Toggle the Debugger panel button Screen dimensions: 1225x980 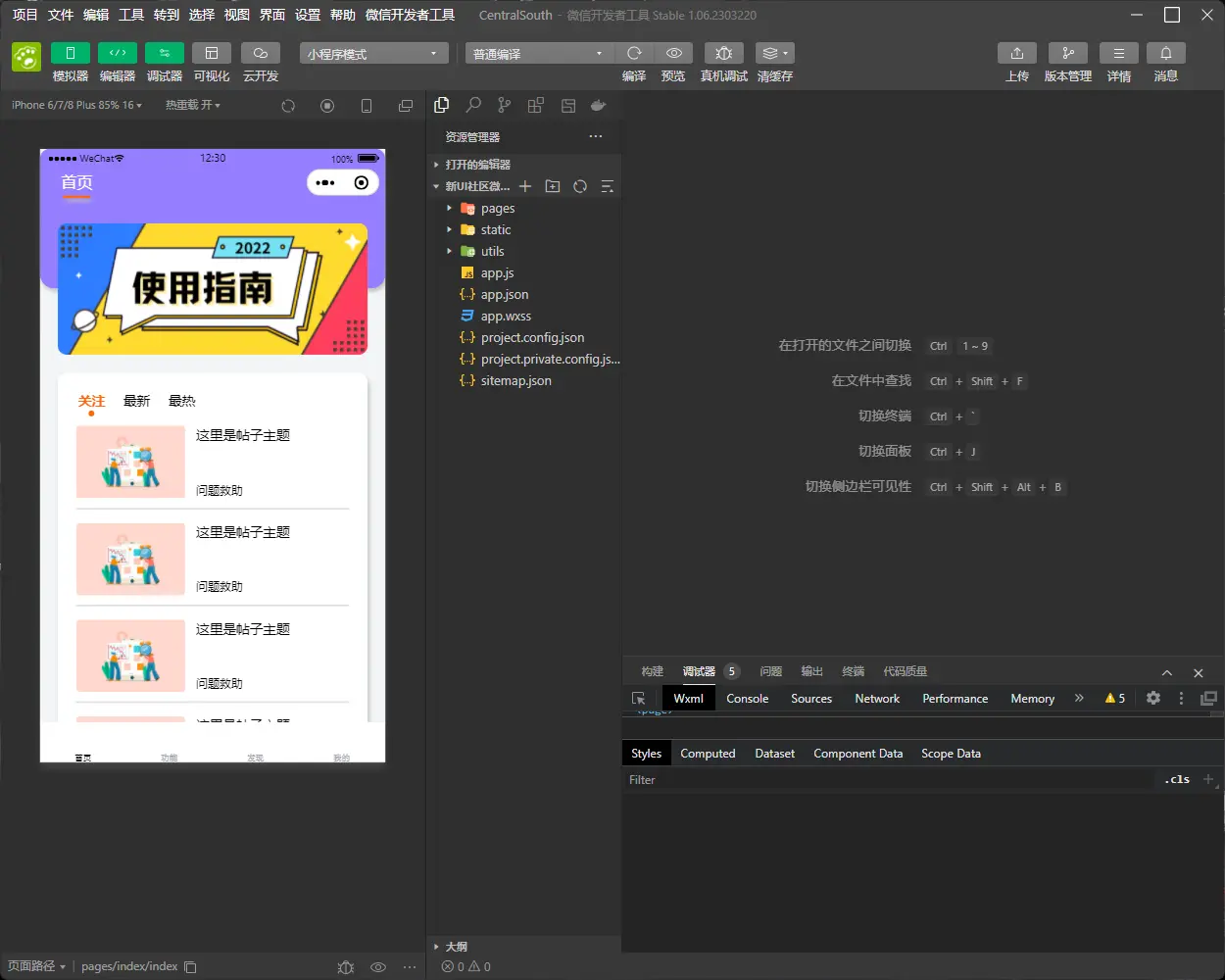[x=165, y=53]
